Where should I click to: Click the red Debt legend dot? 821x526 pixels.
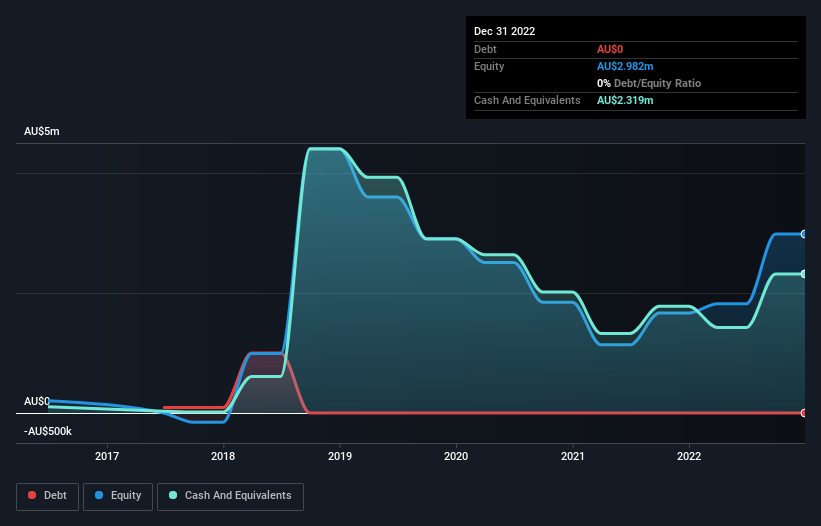click(x=32, y=495)
